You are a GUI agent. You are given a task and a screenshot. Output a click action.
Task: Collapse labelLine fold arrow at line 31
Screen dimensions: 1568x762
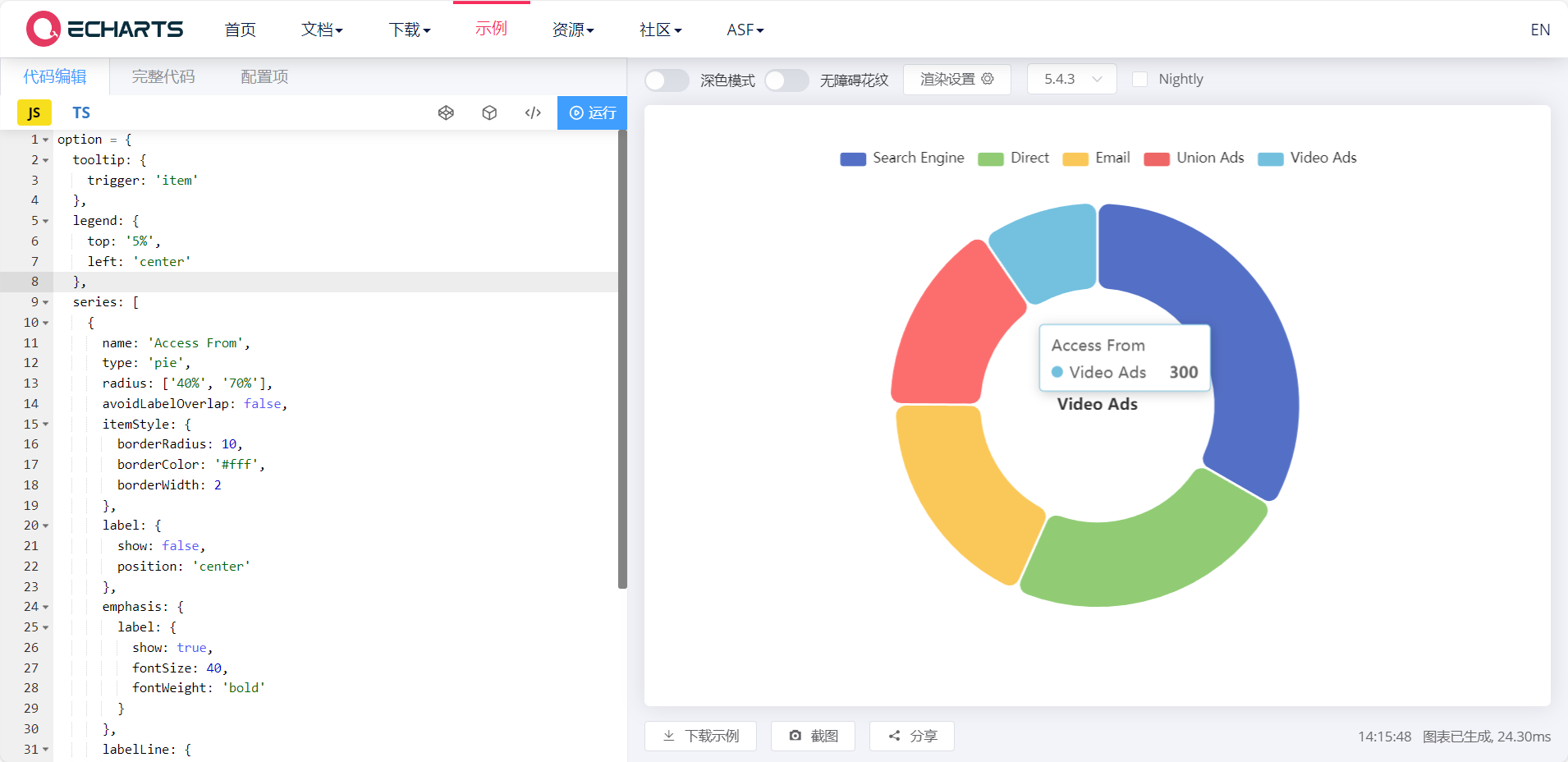click(46, 750)
